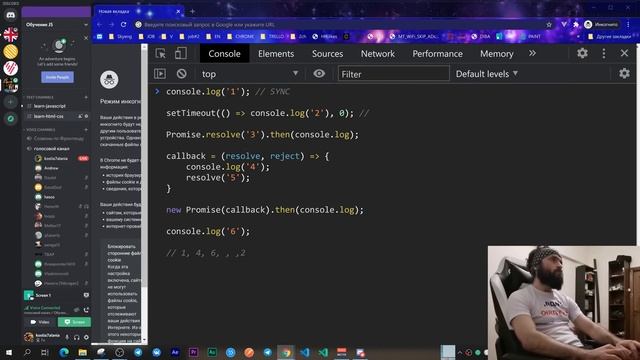The width and height of the screenshot is (640, 360).
Task: Go back with the Chrome back arrow
Action: click(x=100, y=24)
